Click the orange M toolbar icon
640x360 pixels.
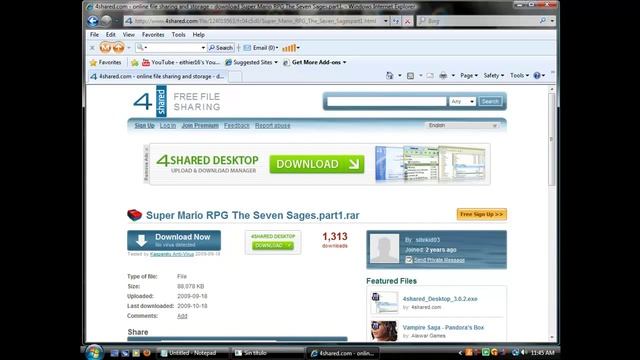105,48
